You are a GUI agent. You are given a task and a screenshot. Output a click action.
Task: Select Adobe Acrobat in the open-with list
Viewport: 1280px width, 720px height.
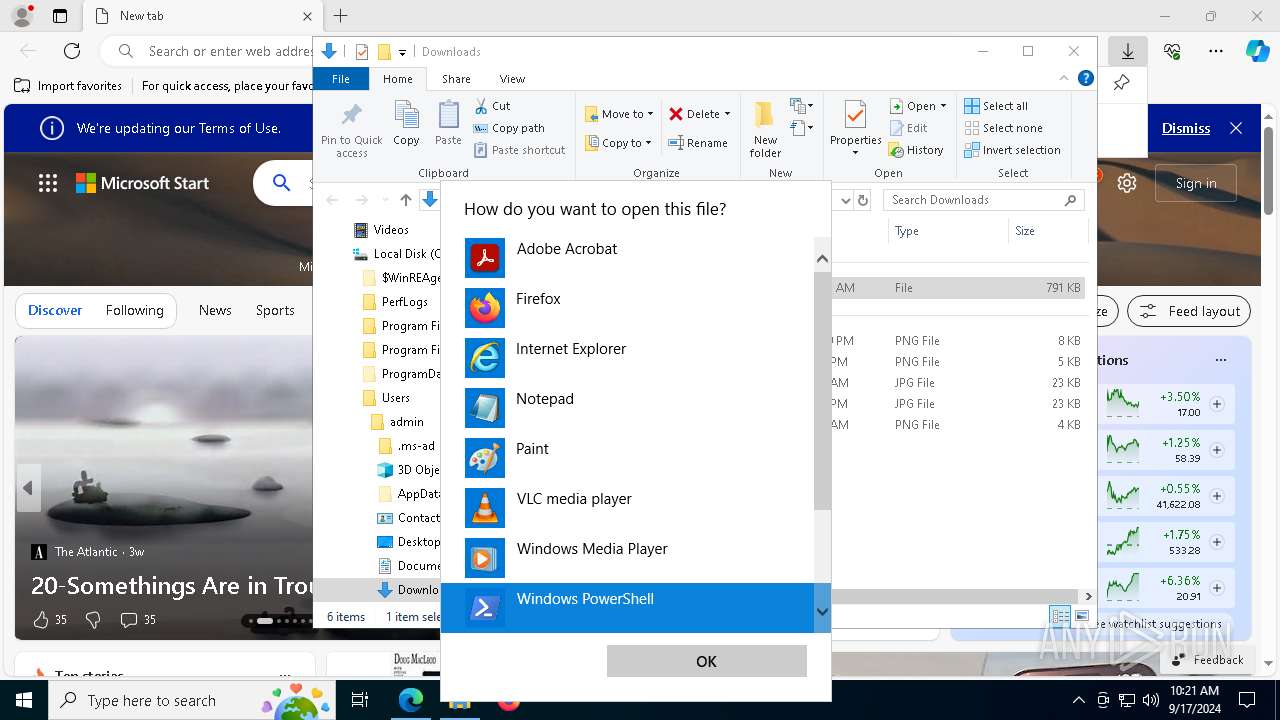coord(627,258)
